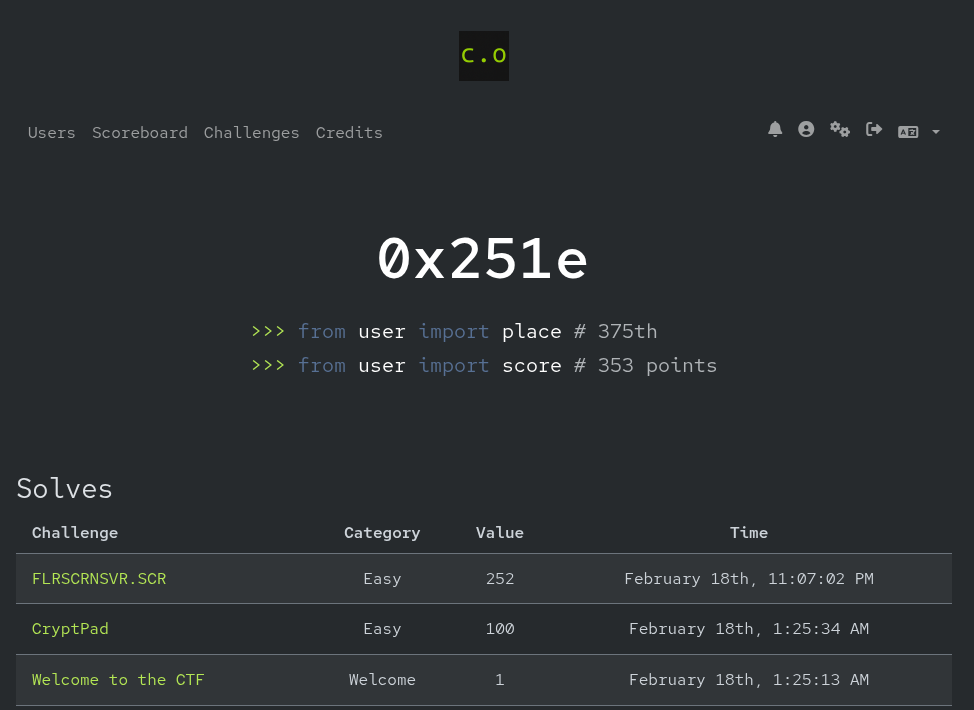Viewport: 974px width, 710px height.
Task: Click the Category column header
Action: pyautogui.click(x=382, y=533)
